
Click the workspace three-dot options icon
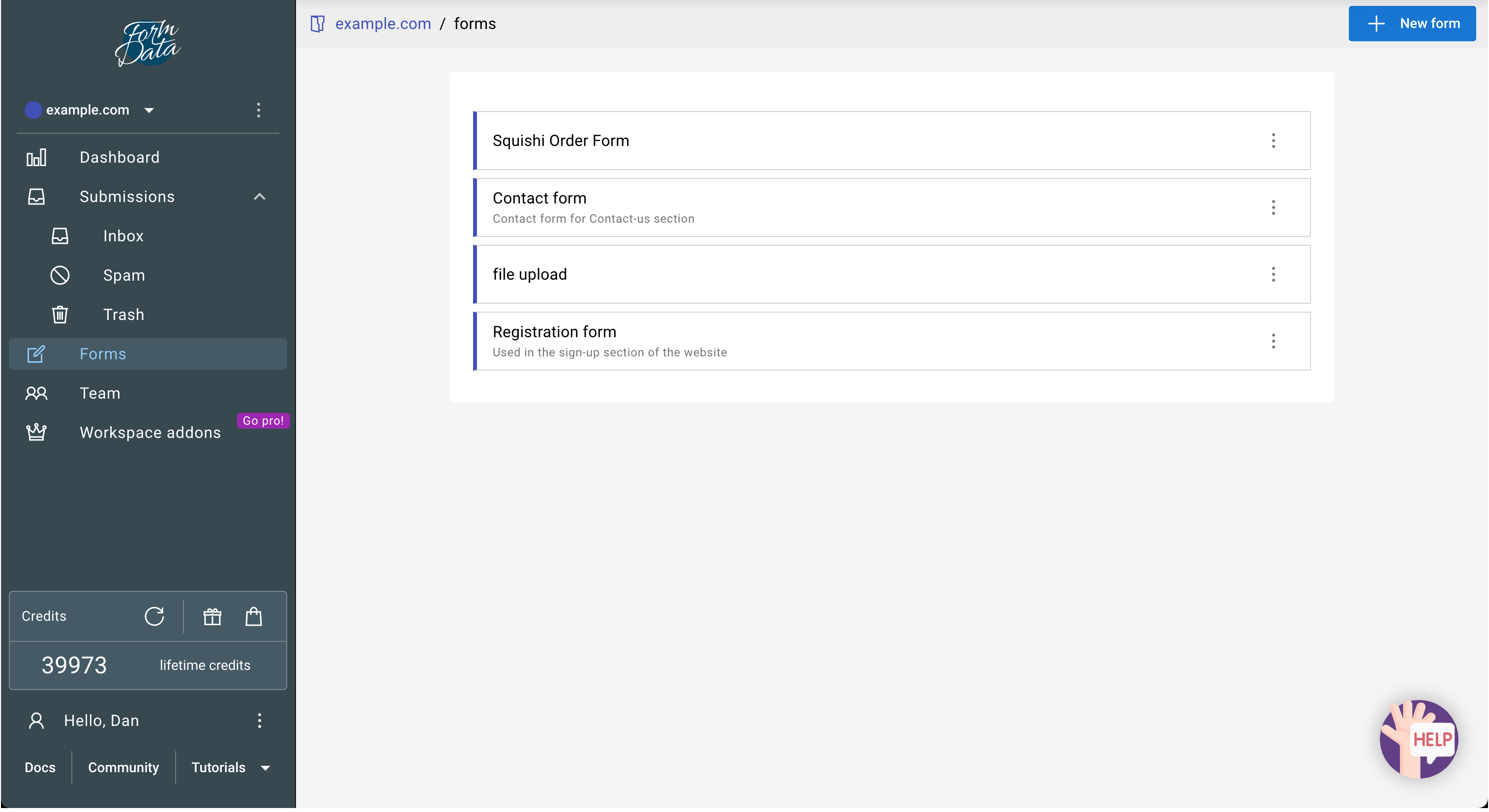coord(258,110)
